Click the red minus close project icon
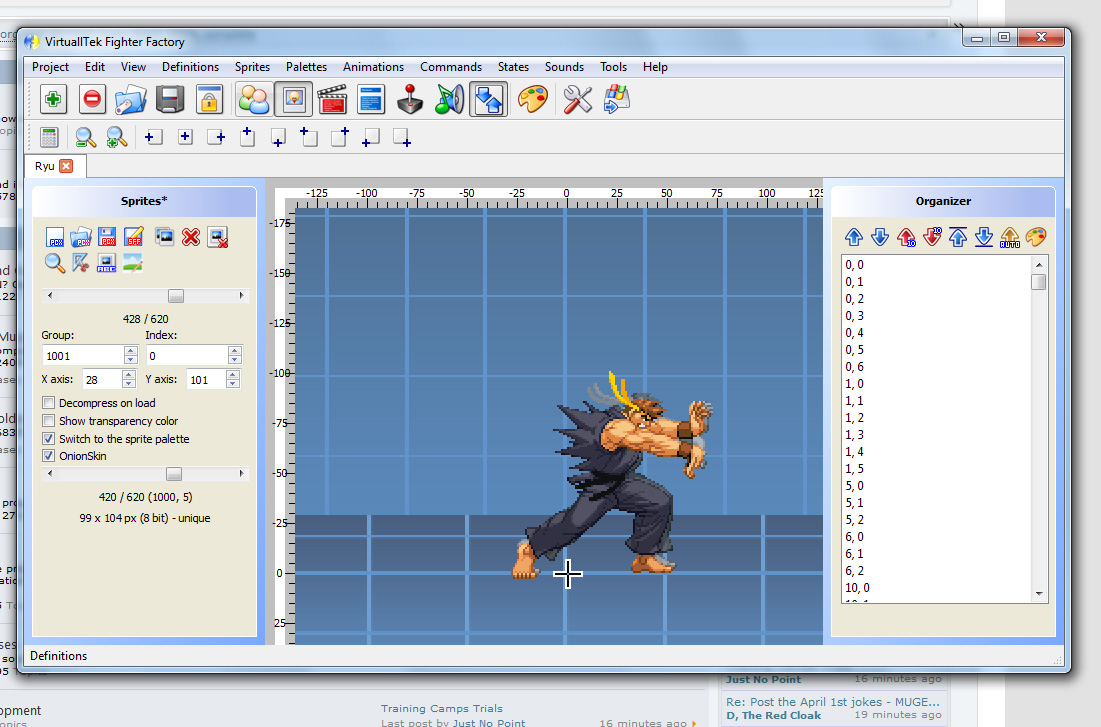Viewport: 1101px width, 727px height. [92, 99]
